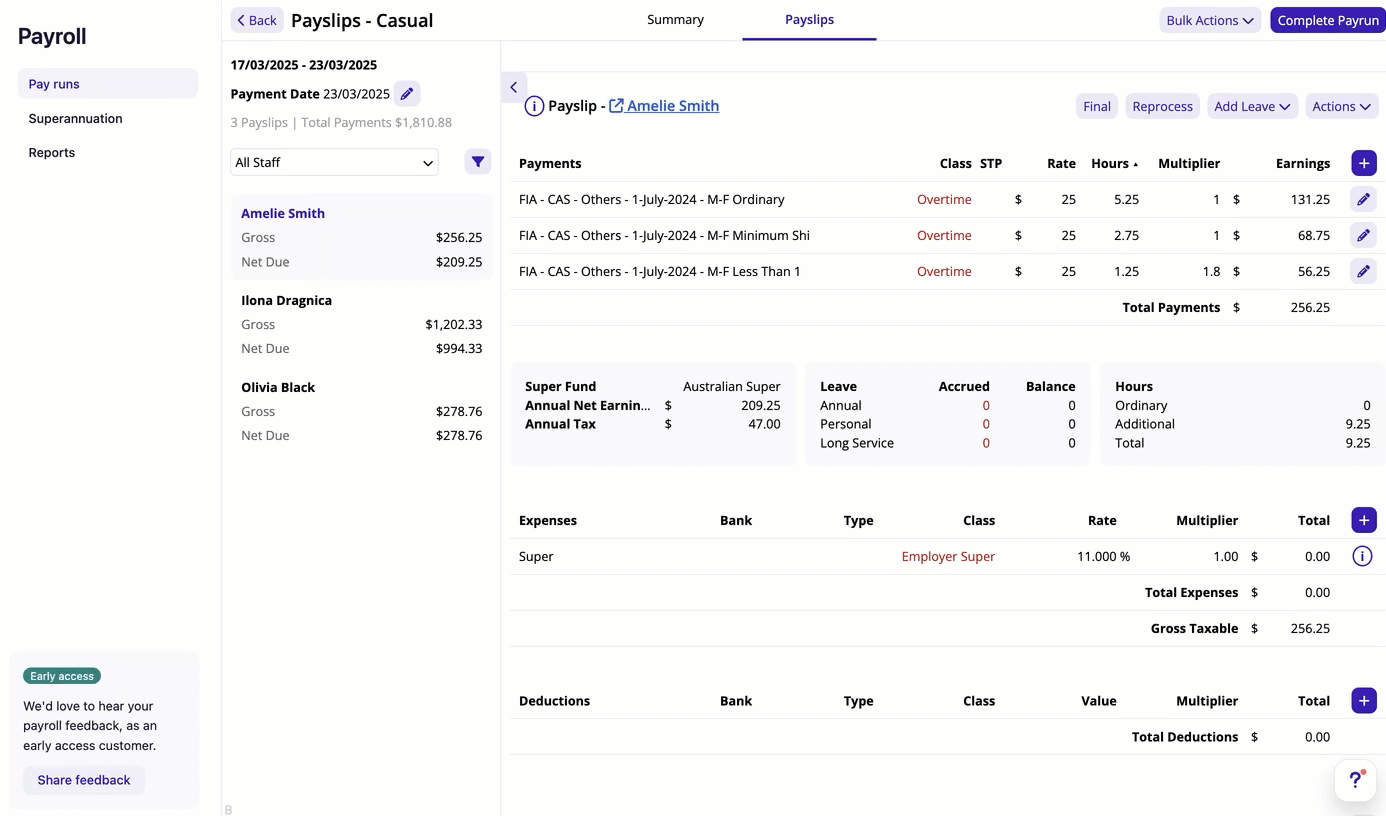This screenshot has width=1386, height=816.
Task: Expand the Add Leave menu
Action: click(x=1252, y=106)
